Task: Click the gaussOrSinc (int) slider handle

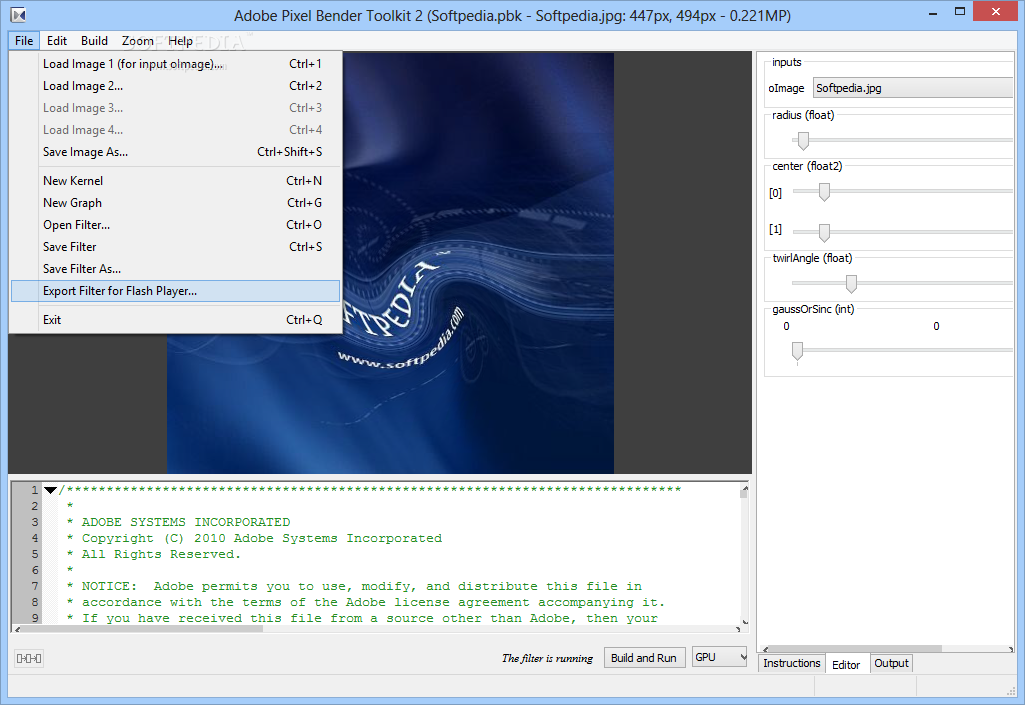Action: pos(798,351)
